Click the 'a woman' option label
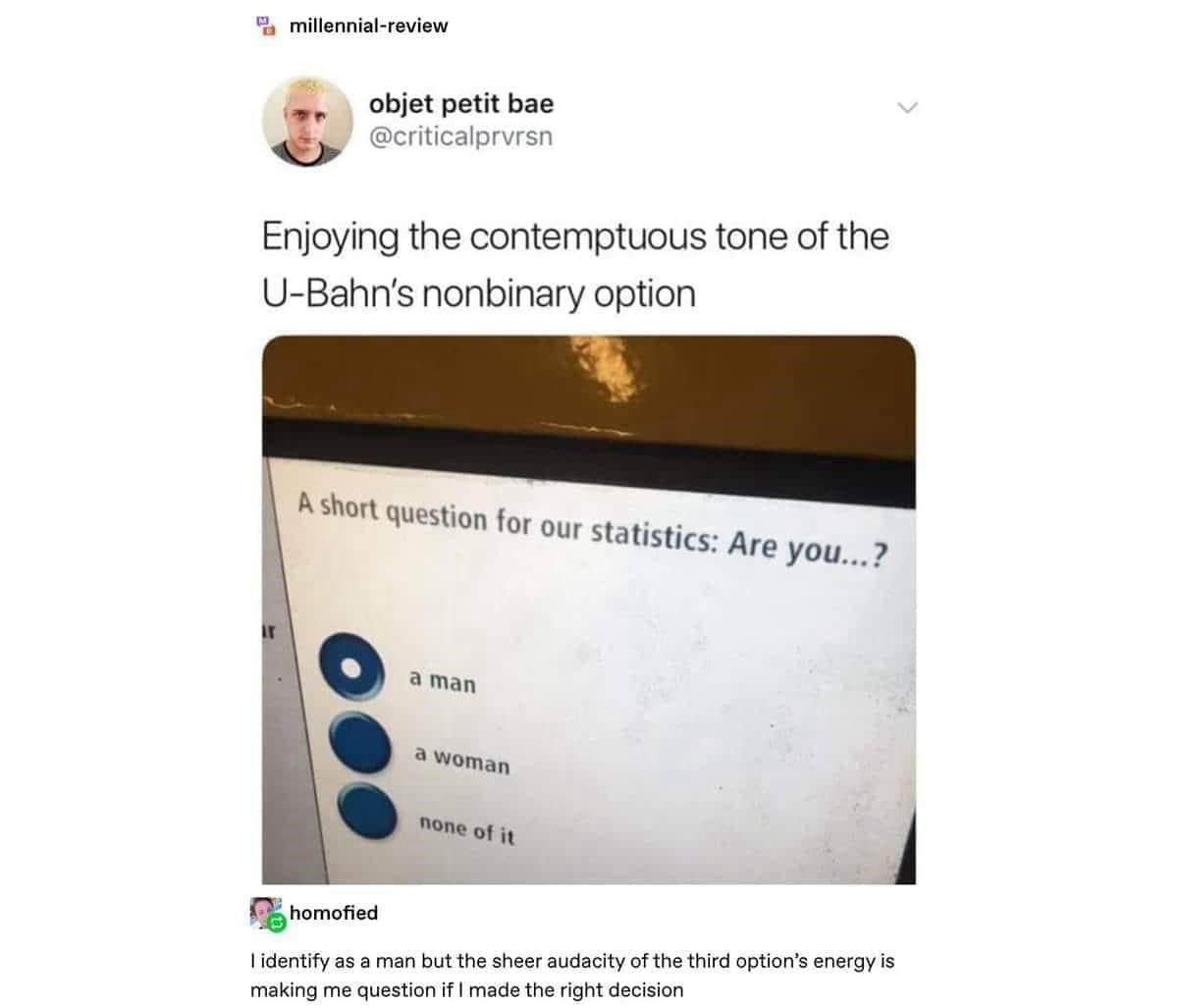This screenshot has height=1008, width=1178. tap(461, 759)
